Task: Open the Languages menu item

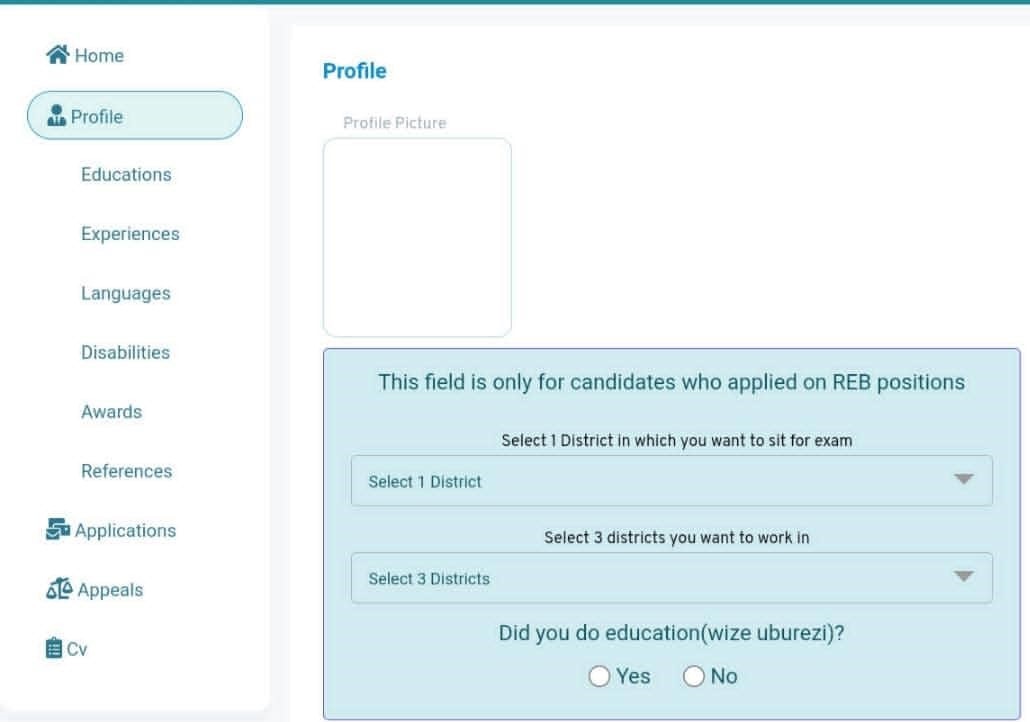Action: coord(126,293)
